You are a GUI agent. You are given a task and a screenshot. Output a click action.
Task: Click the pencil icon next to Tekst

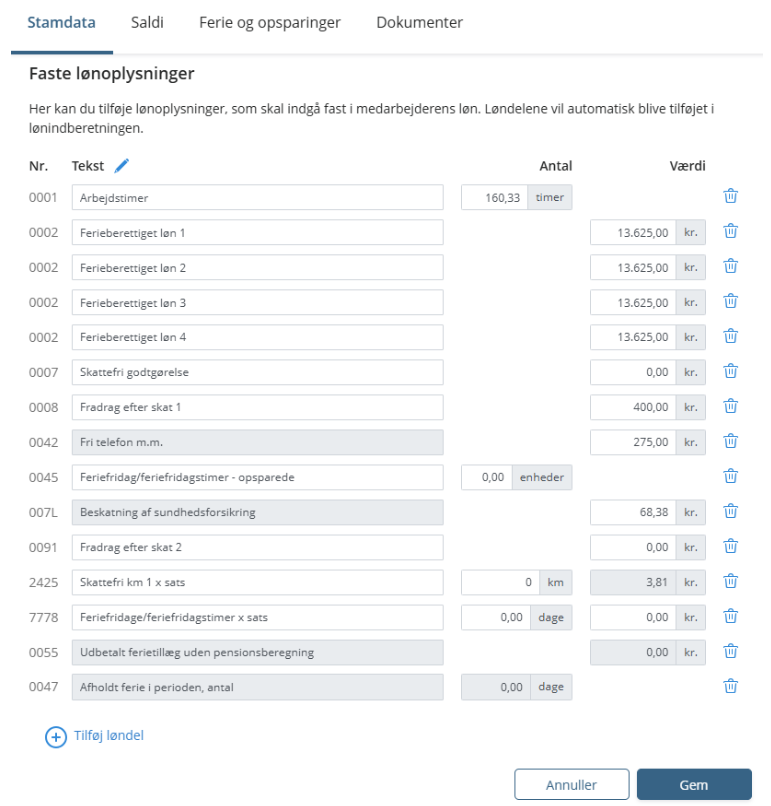[122, 166]
